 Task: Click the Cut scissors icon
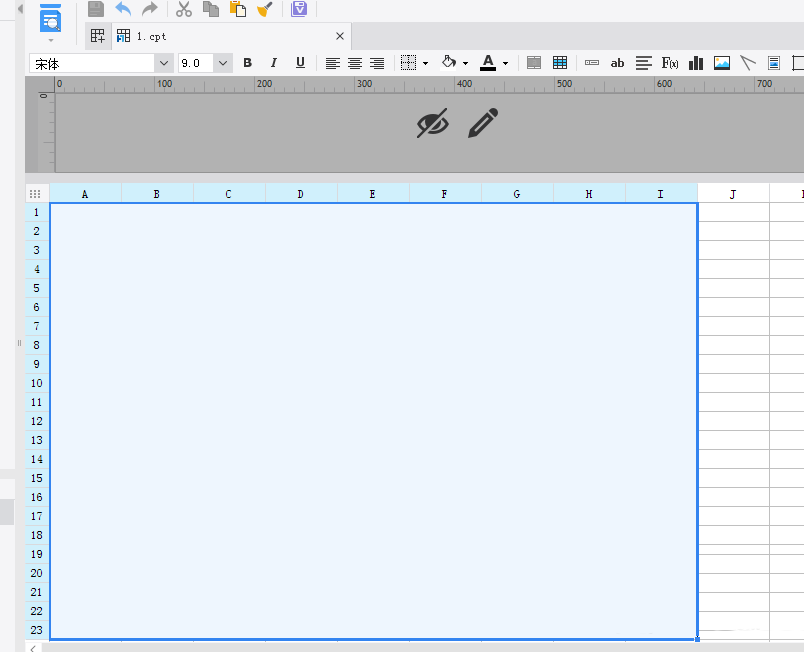pyautogui.click(x=184, y=9)
